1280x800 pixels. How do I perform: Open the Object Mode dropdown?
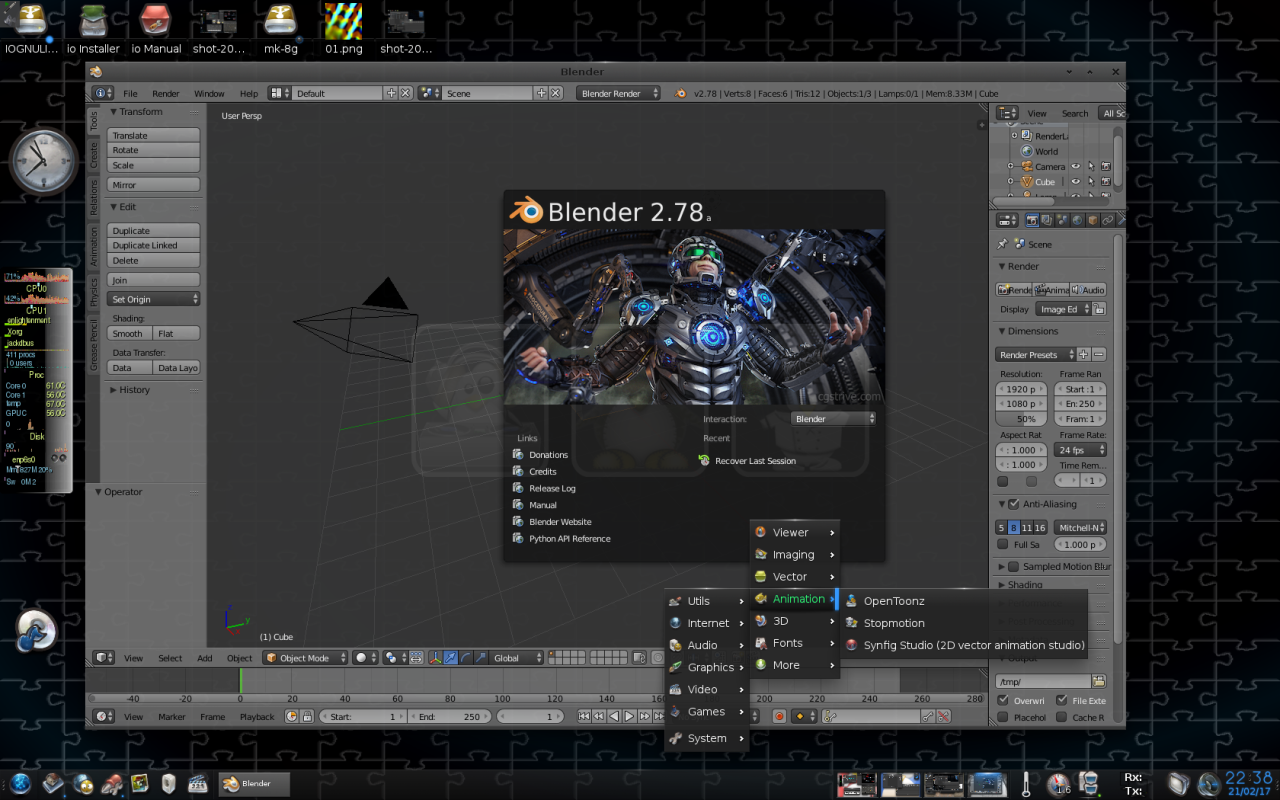point(305,658)
